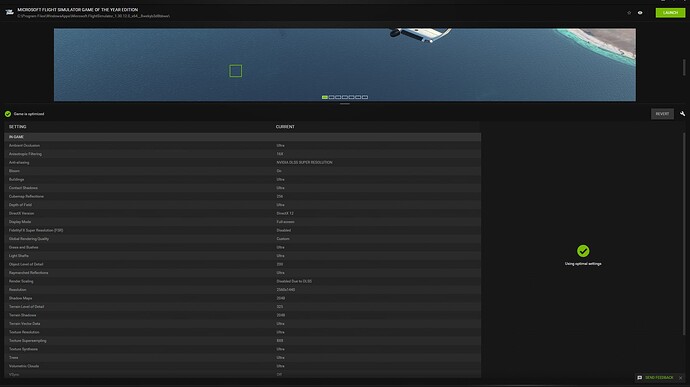Select the 'Buildings' setting row

coord(242,179)
